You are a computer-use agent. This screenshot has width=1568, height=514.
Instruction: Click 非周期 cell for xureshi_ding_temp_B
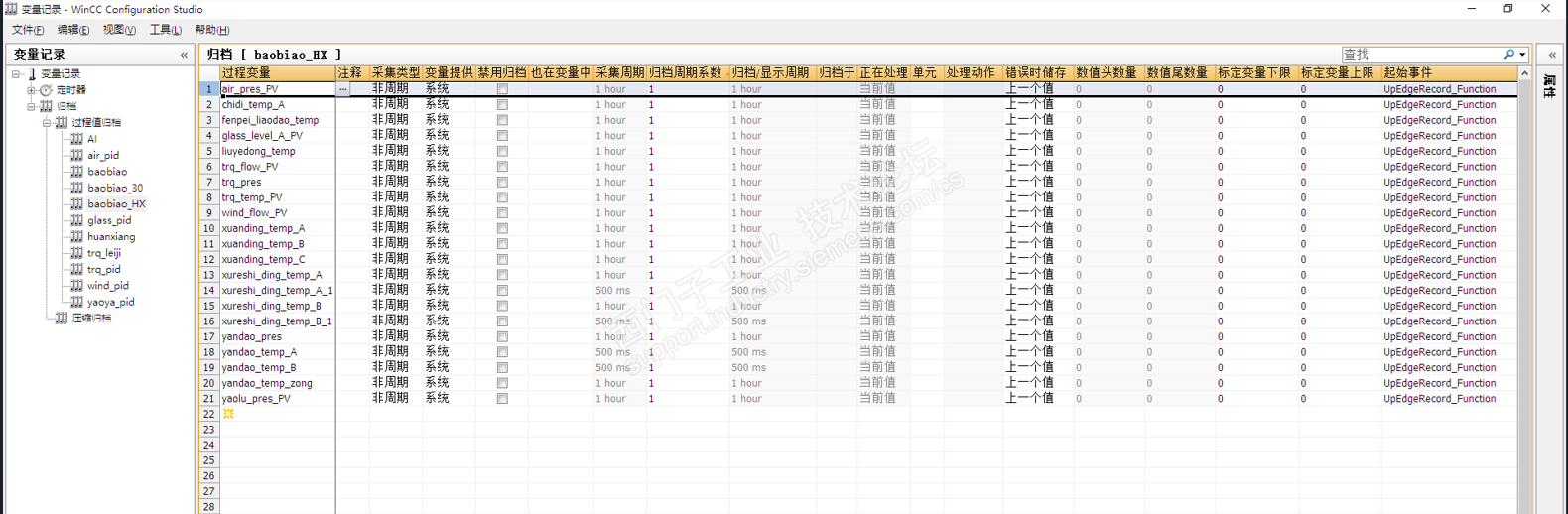coord(396,306)
